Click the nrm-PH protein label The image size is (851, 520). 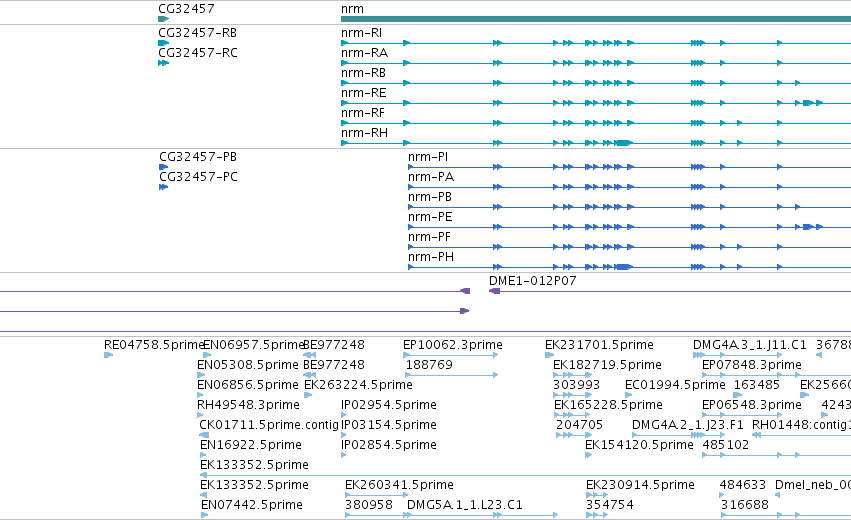point(431,257)
